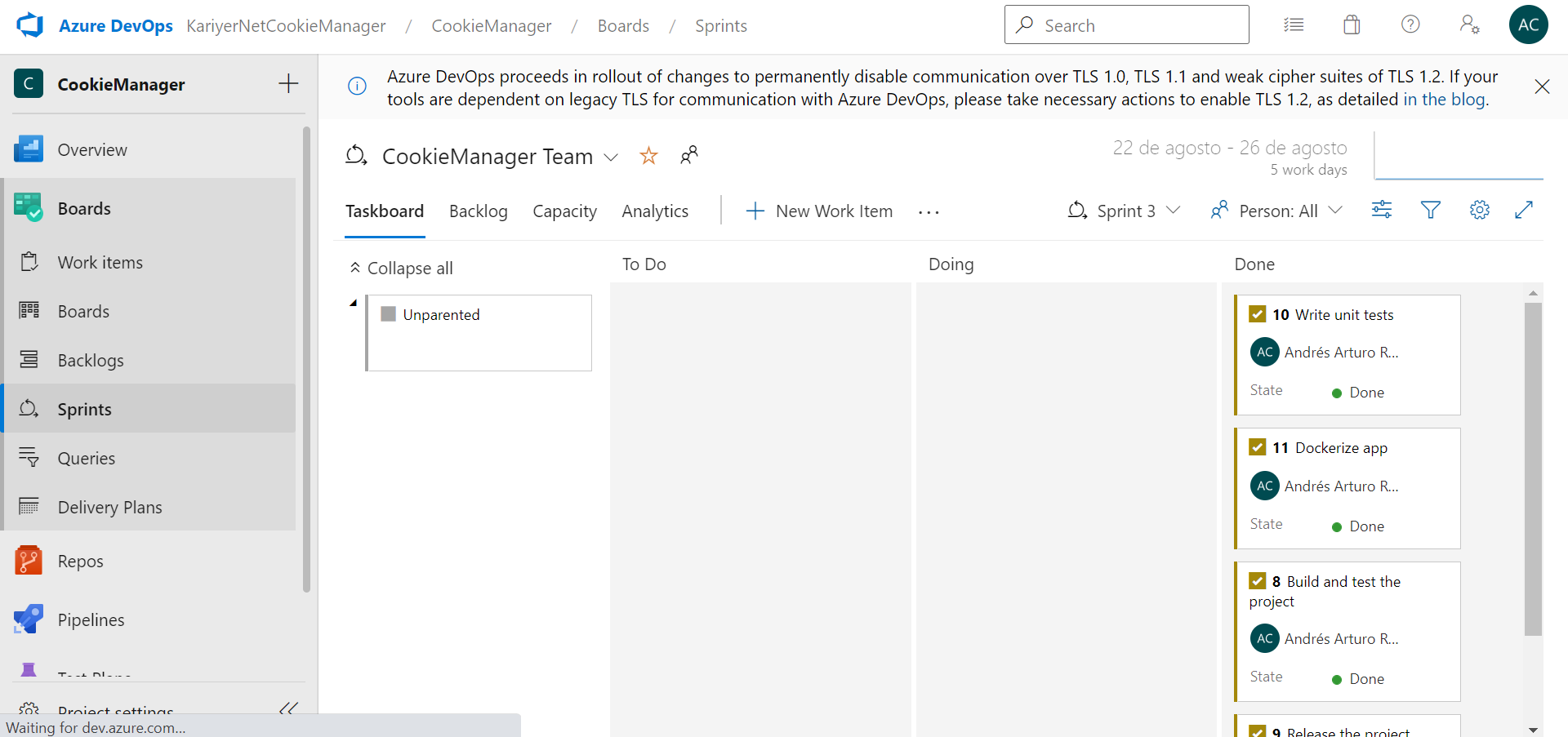Open the User settings icon

click(1469, 24)
